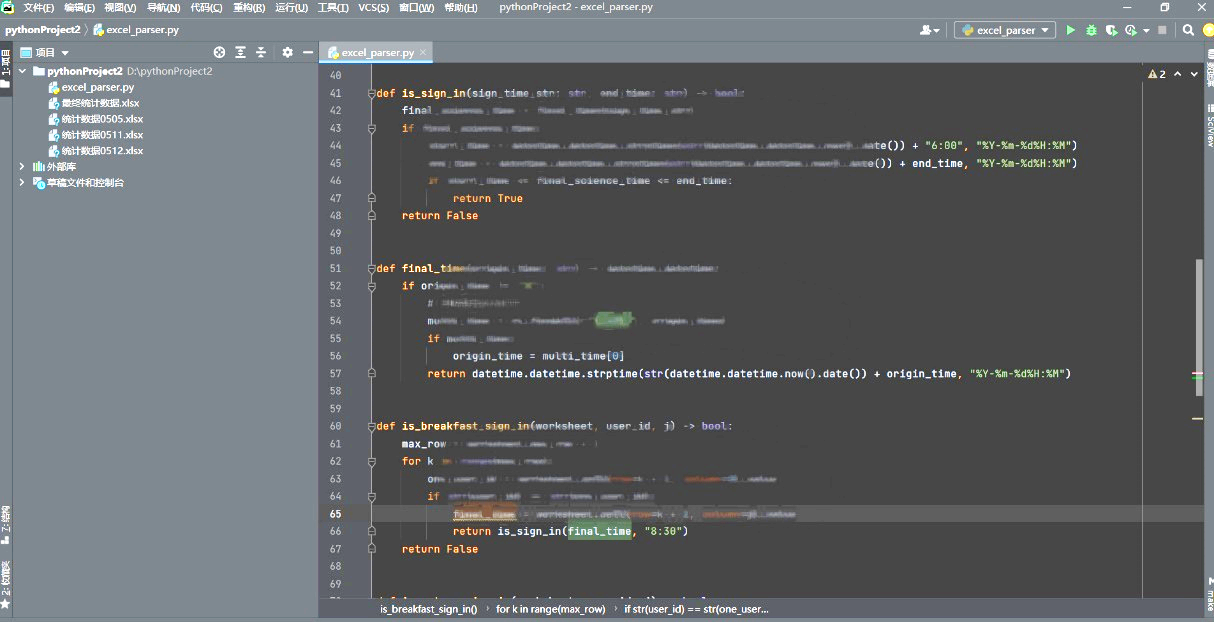Select 统计数据0511.xlsx in the project tree
1214x622 pixels.
pos(101,135)
